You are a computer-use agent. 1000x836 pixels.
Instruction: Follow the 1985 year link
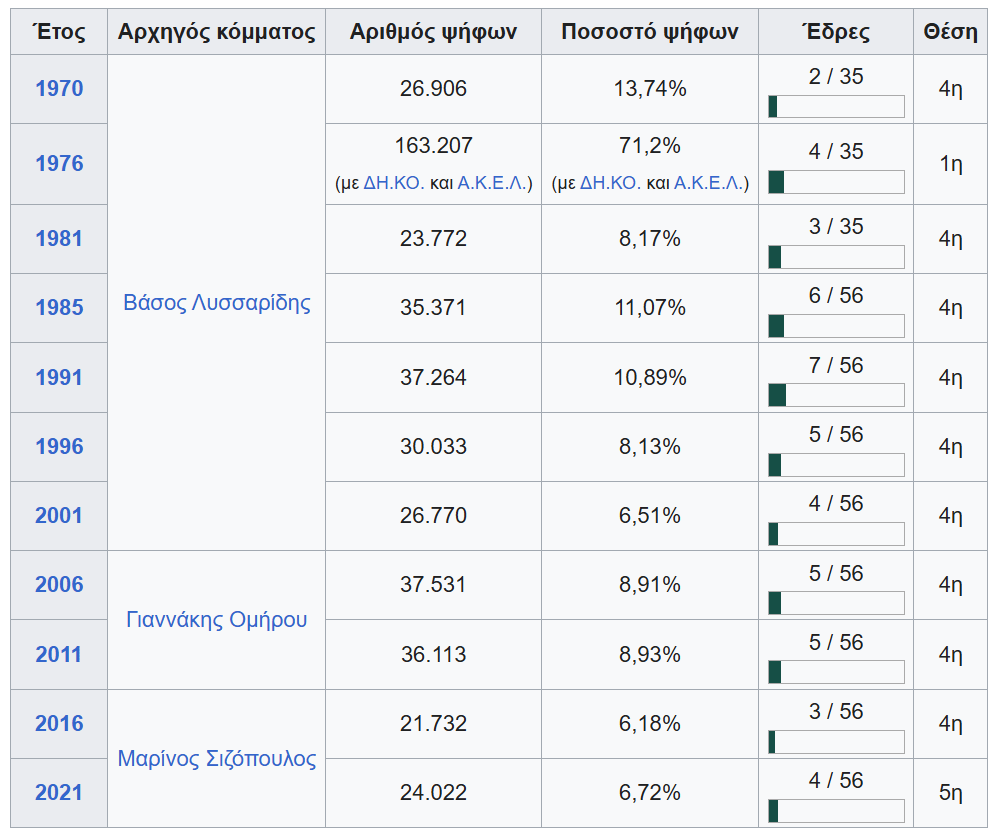[59, 308]
